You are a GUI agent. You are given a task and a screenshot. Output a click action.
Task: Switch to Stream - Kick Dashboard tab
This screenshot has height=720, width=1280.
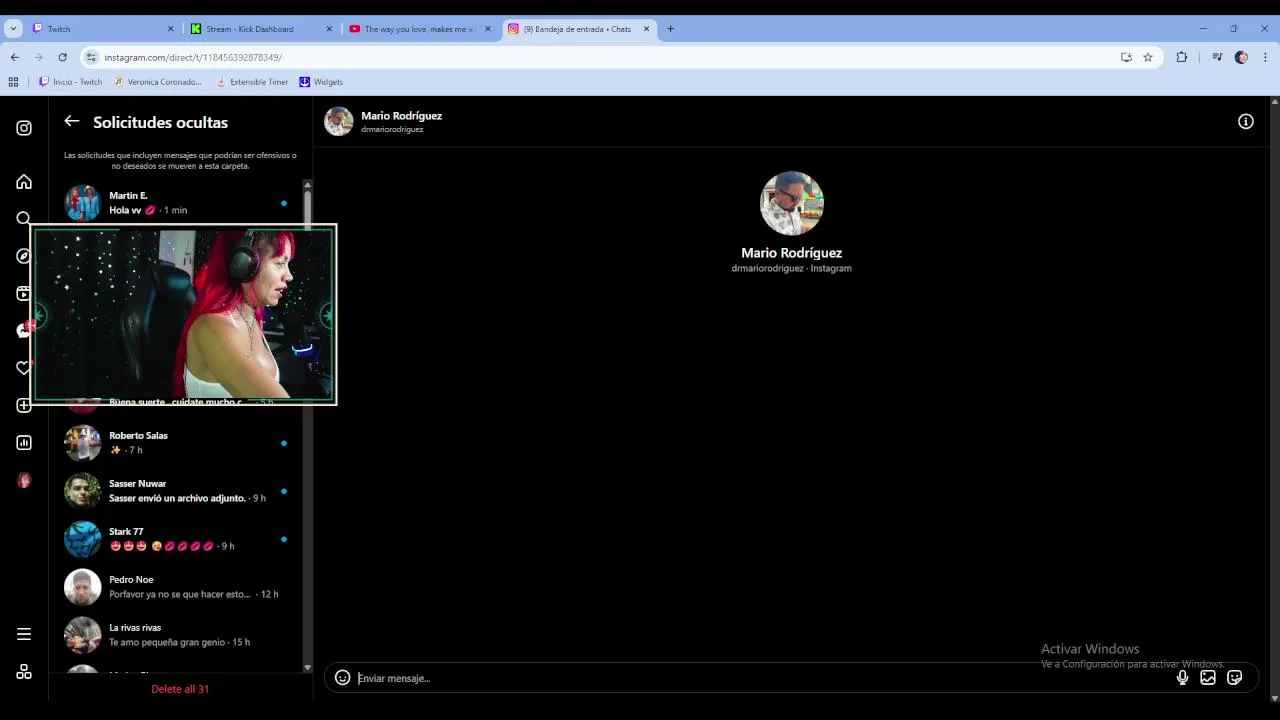pyautogui.click(x=262, y=29)
